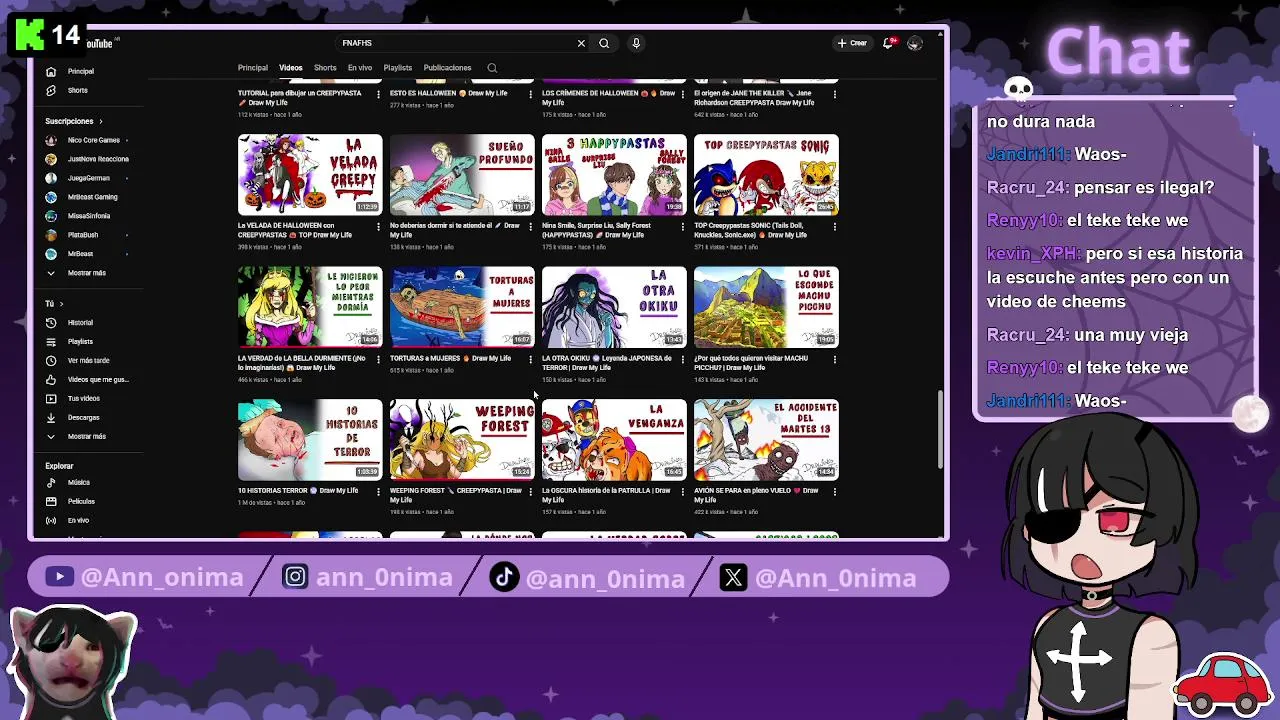
Task: Open options menu for LA OTRA OKIKU video
Action: coord(682,359)
